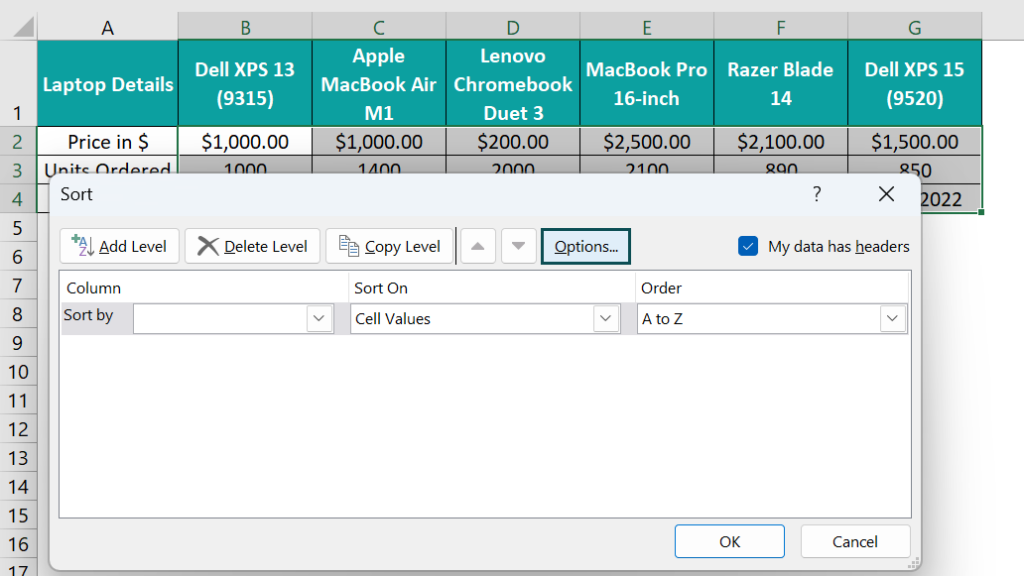Click the select-all corner triangle
The width and height of the screenshot is (1024, 576).
tap(23, 27)
